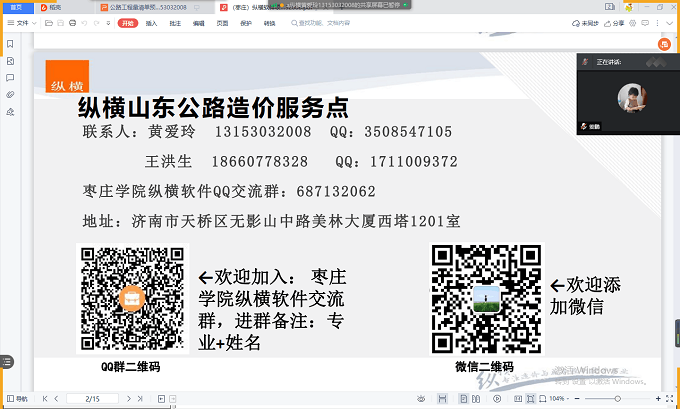Open the 文件 file menu dropdown
The height and width of the screenshot is (409, 680).
pos(25,22)
